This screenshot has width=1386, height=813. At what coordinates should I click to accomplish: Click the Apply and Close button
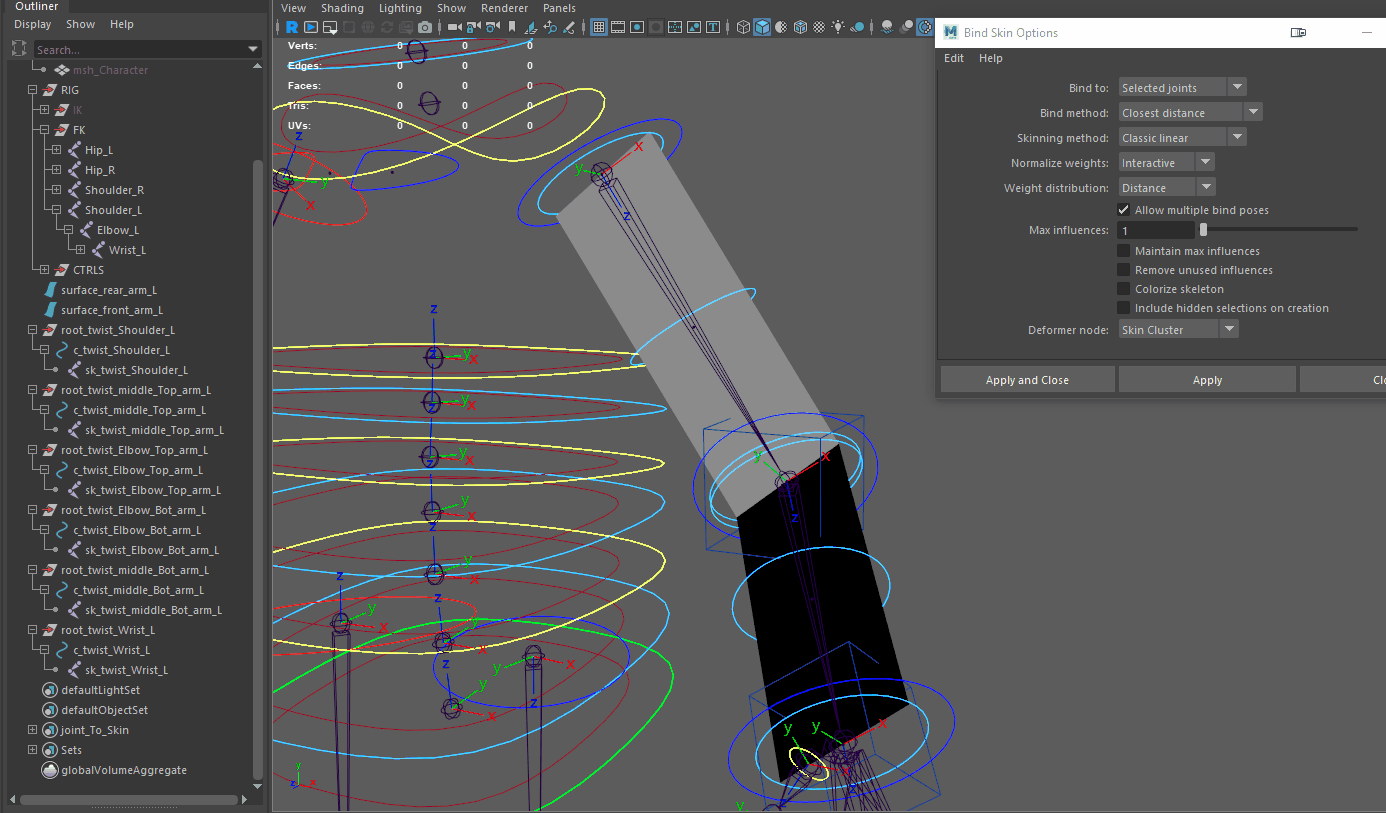1027,380
